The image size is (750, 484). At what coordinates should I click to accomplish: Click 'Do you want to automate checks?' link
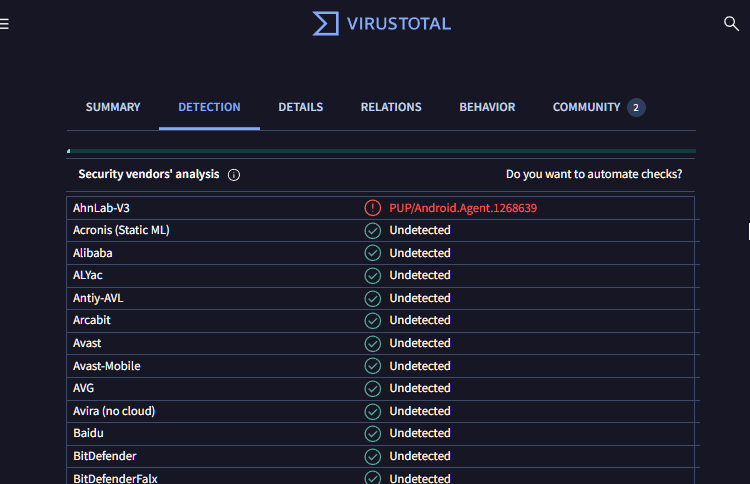(x=594, y=174)
